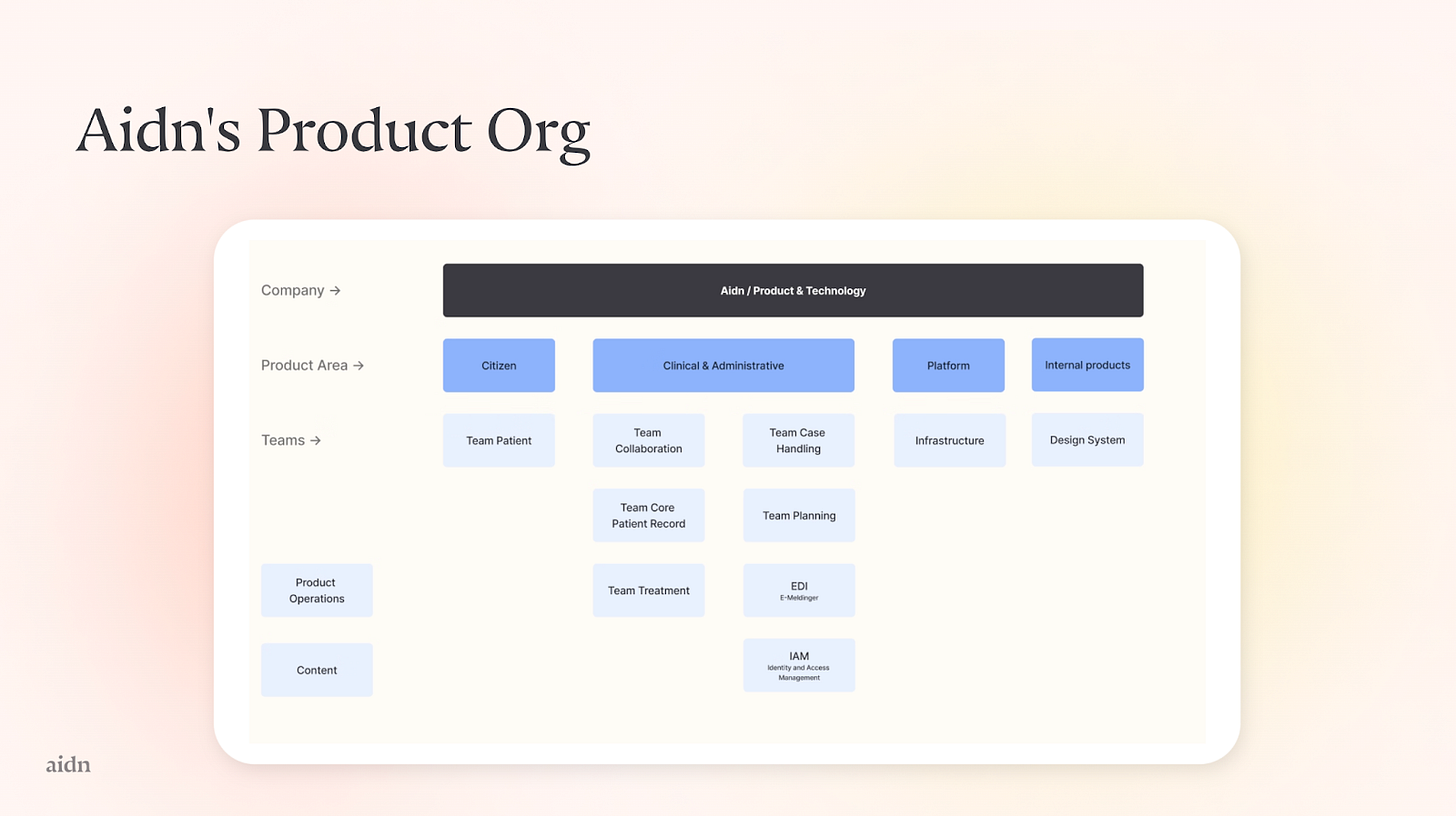Open the Internal products box
Screen dimensions: 1456x816
pyautogui.click(x=1088, y=365)
